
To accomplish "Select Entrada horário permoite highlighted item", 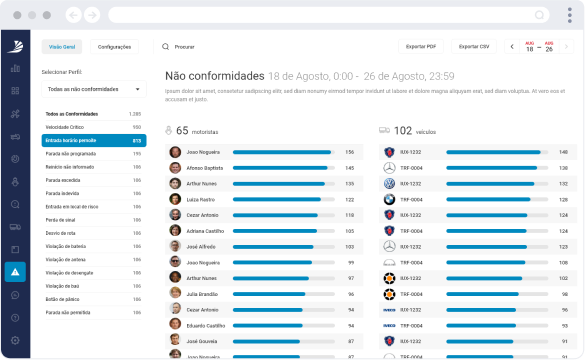I will pos(94,141).
